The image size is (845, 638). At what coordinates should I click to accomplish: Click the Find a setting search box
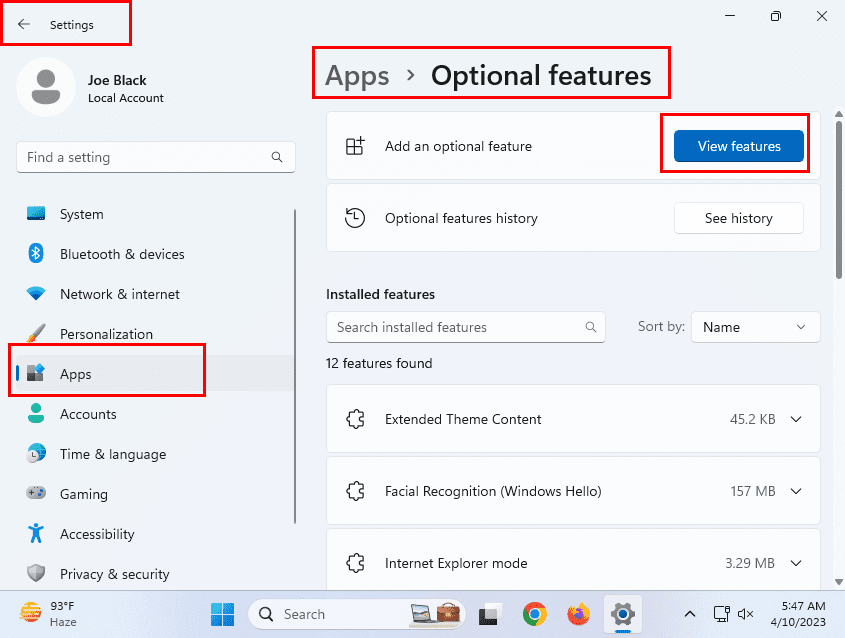156,157
